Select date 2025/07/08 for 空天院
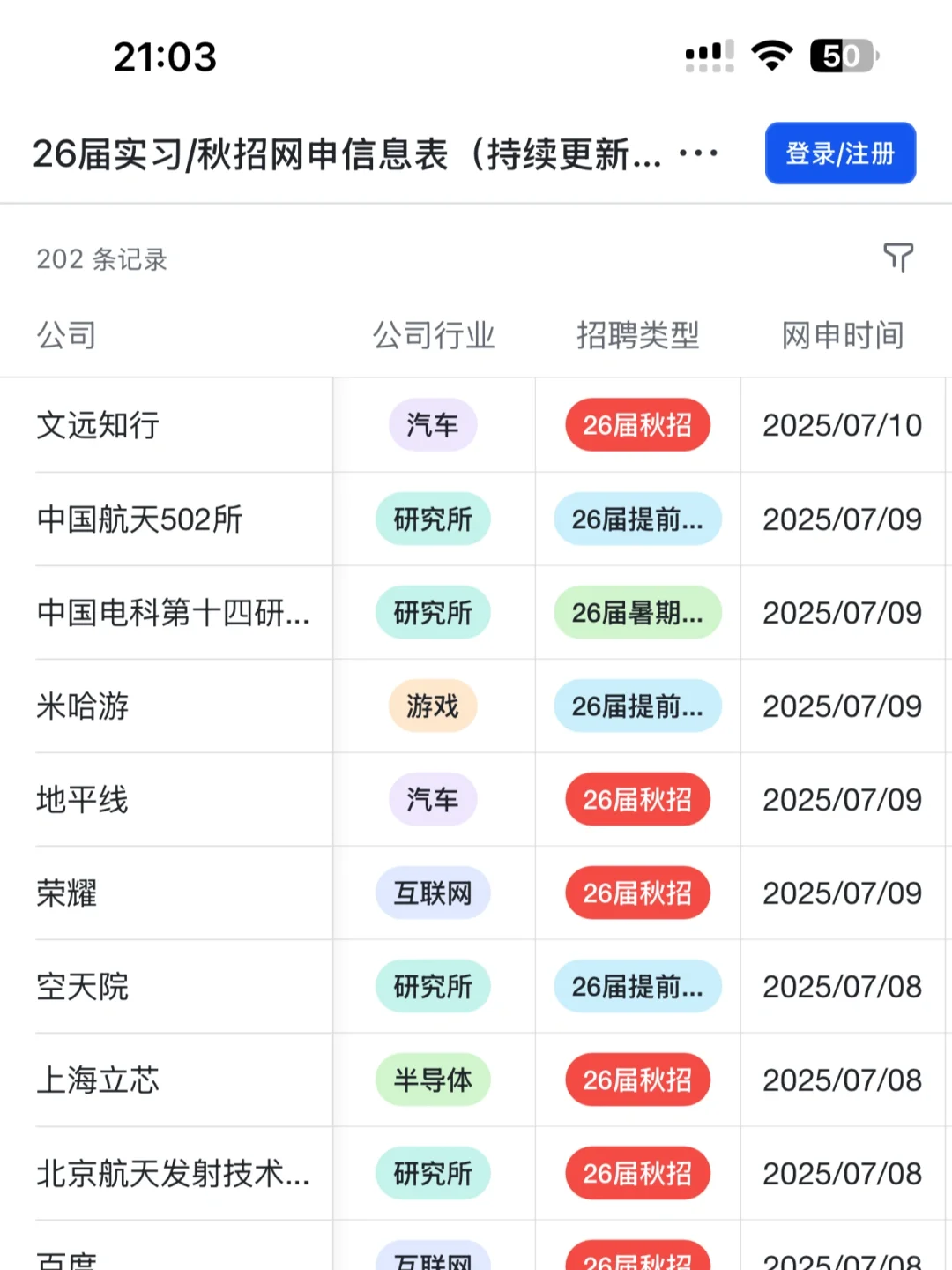 click(x=843, y=986)
